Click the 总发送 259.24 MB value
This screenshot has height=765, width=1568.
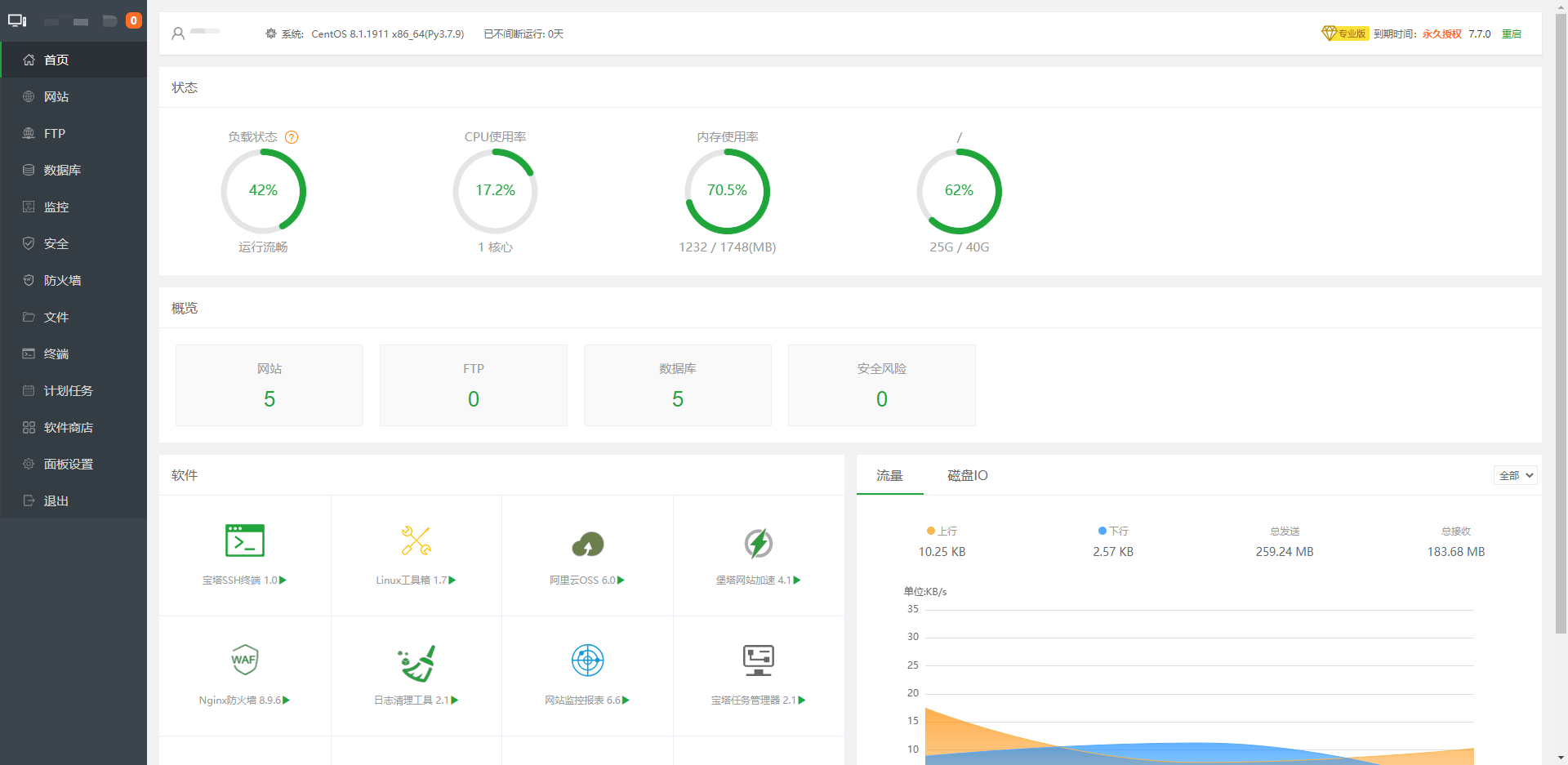pyautogui.click(x=1285, y=552)
